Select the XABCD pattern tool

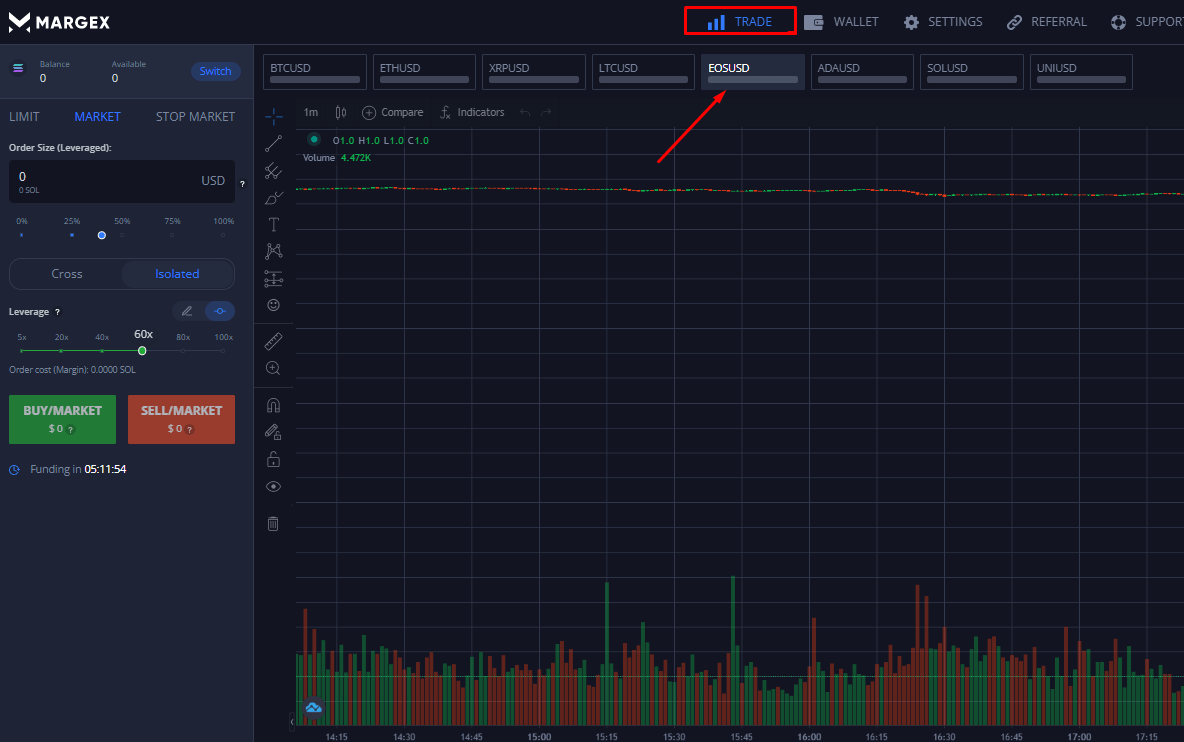[273, 251]
